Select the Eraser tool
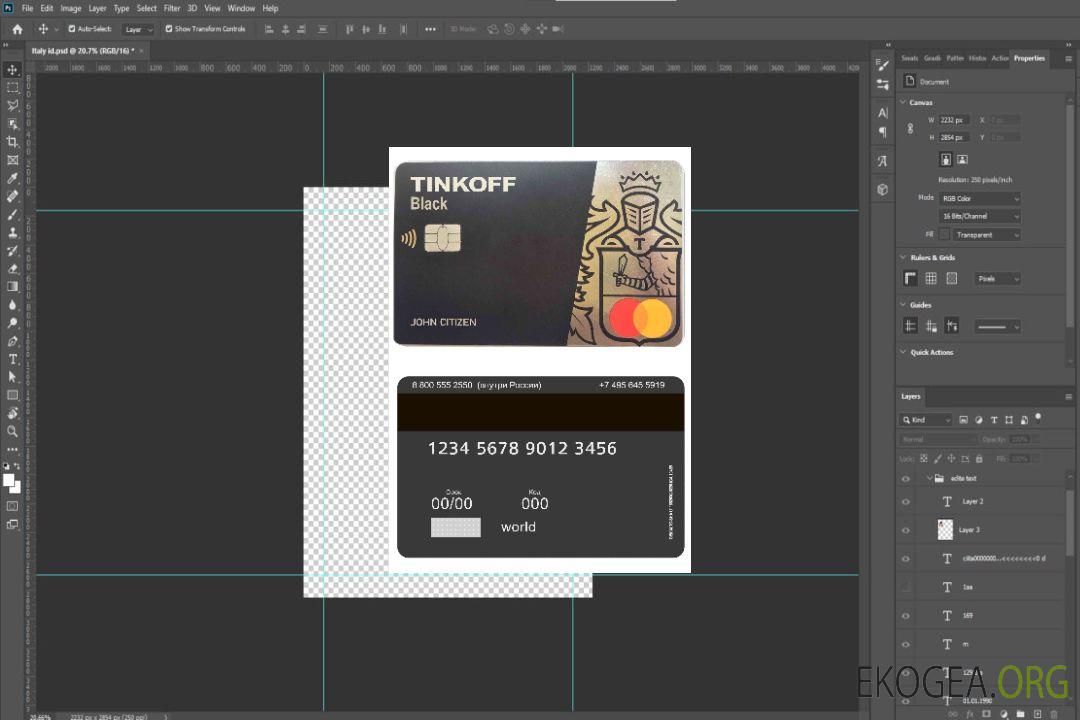 [x=12, y=269]
